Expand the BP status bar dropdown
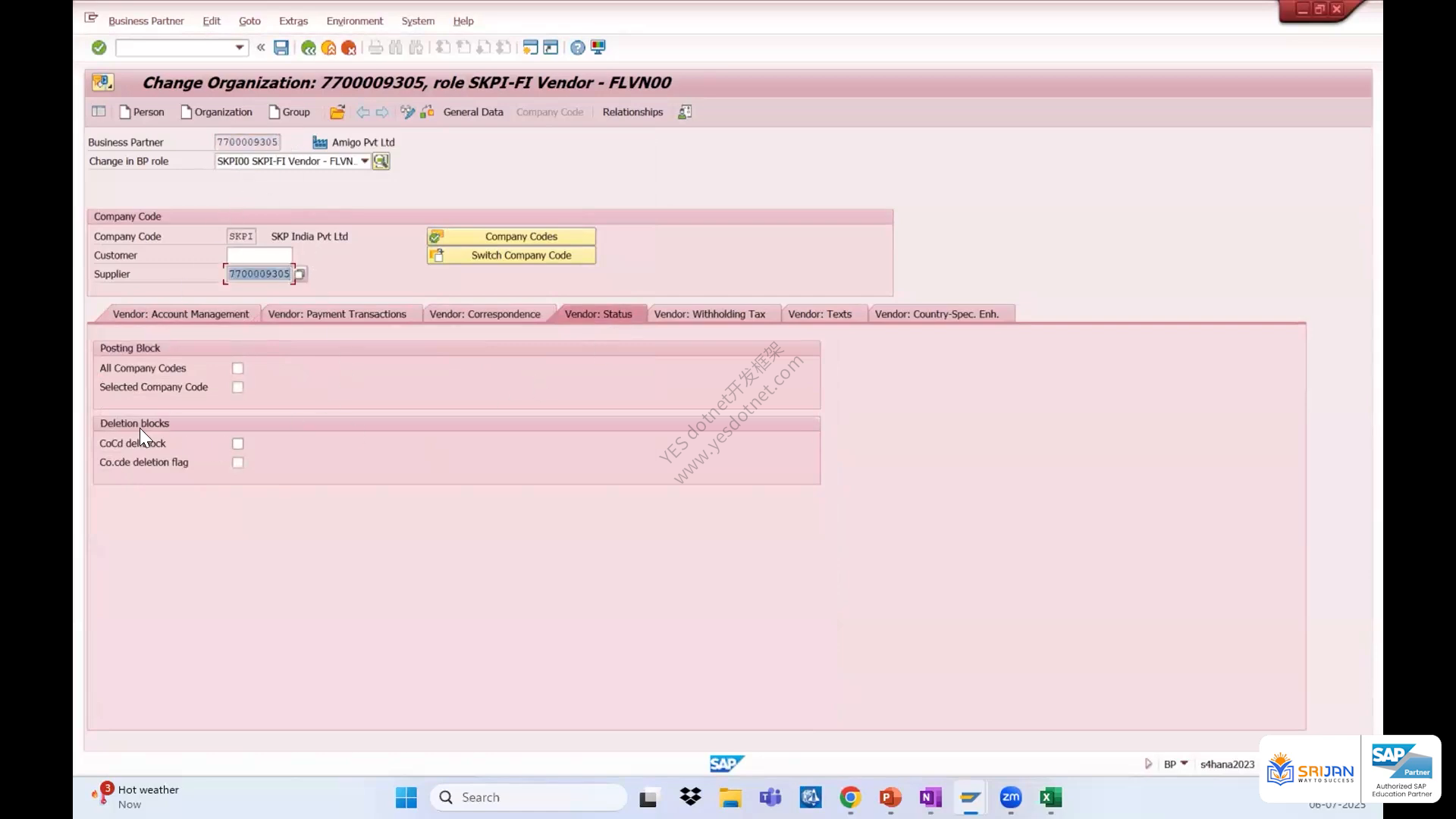This screenshot has height=819, width=1456. 1184,764
